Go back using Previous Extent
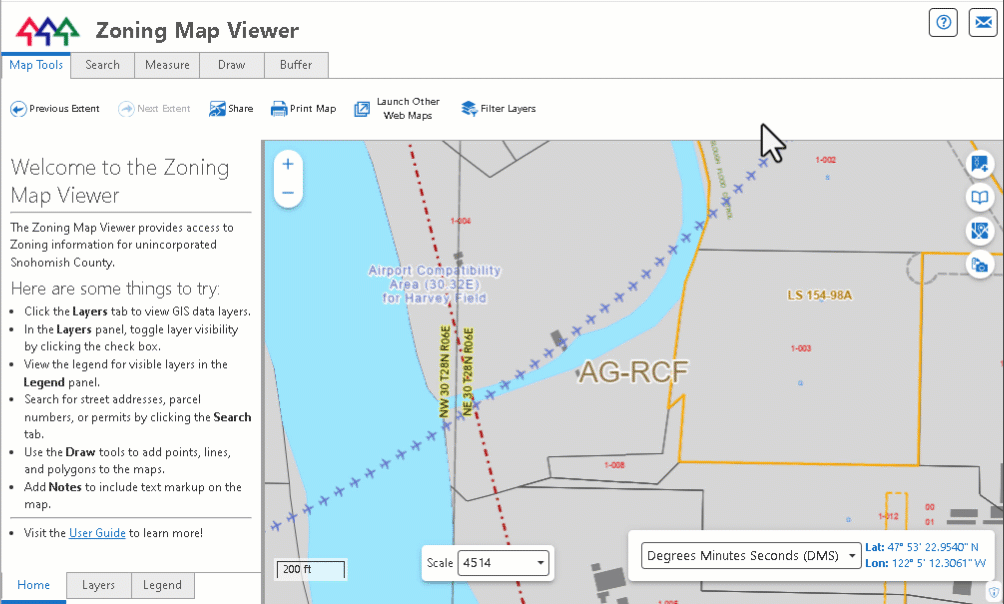 click(55, 109)
